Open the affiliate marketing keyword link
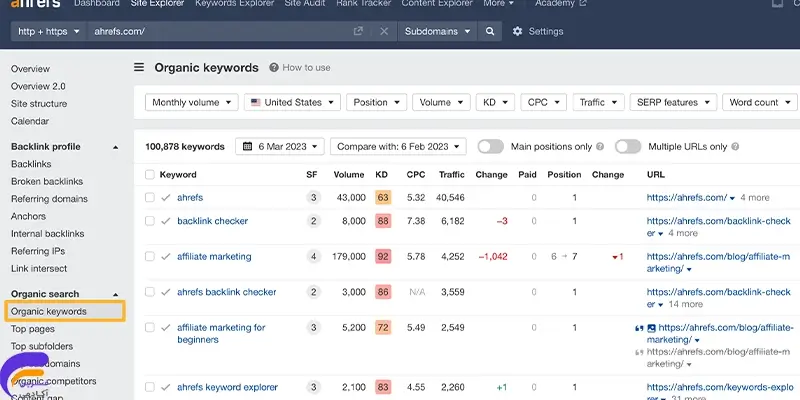 [x=214, y=257]
